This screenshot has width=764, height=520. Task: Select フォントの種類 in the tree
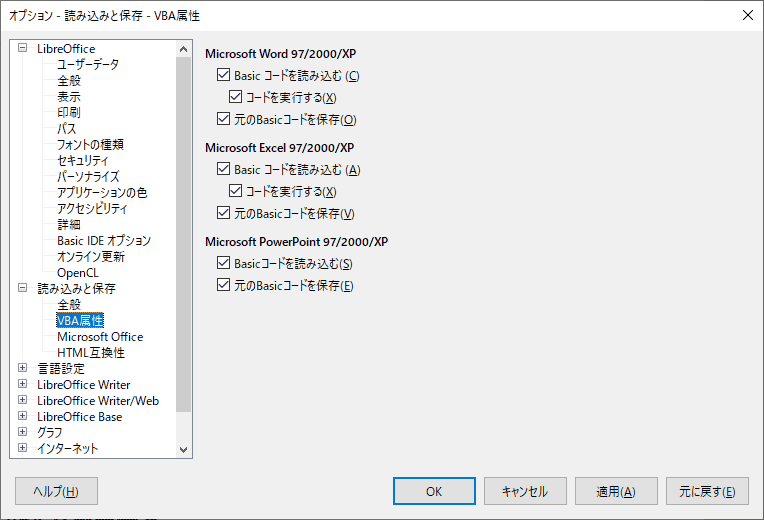[x=90, y=145]
